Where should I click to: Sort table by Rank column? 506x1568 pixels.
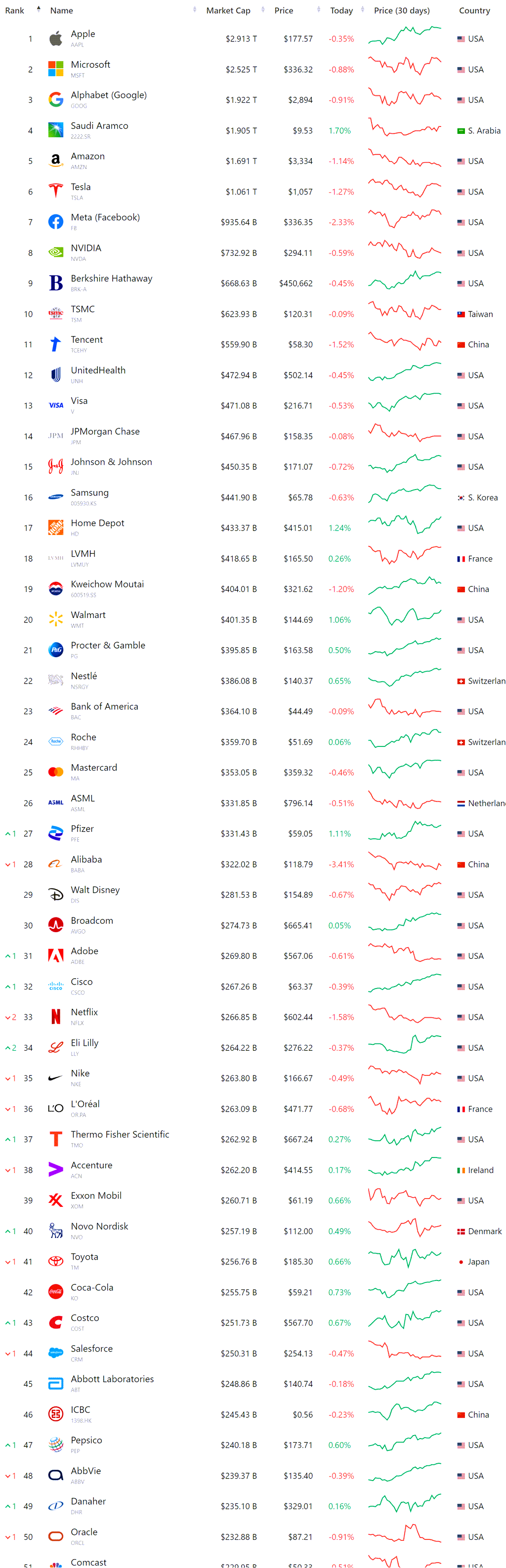(x=15, y=10)
